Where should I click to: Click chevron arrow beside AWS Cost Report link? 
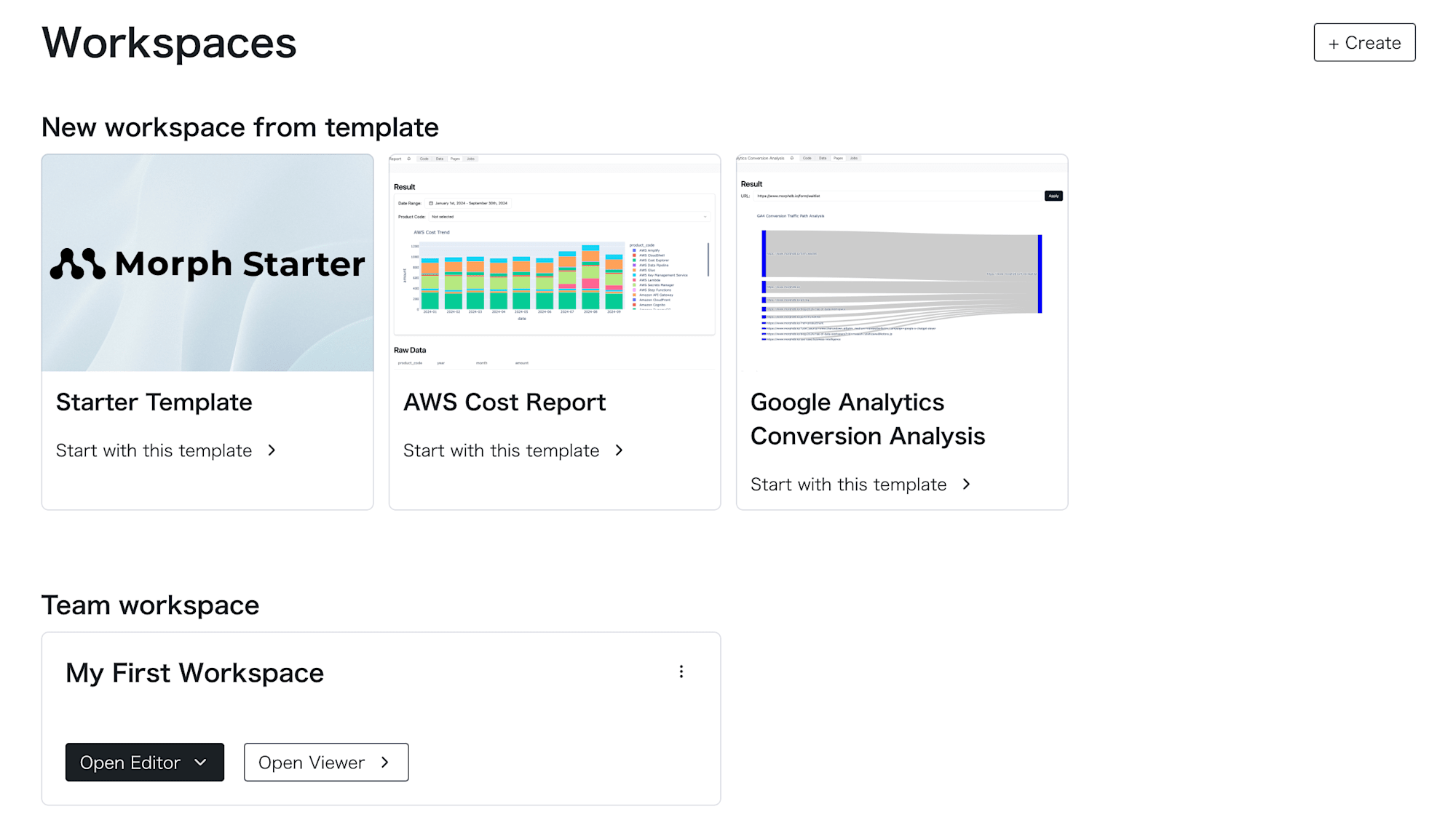(x=619, y=450)
